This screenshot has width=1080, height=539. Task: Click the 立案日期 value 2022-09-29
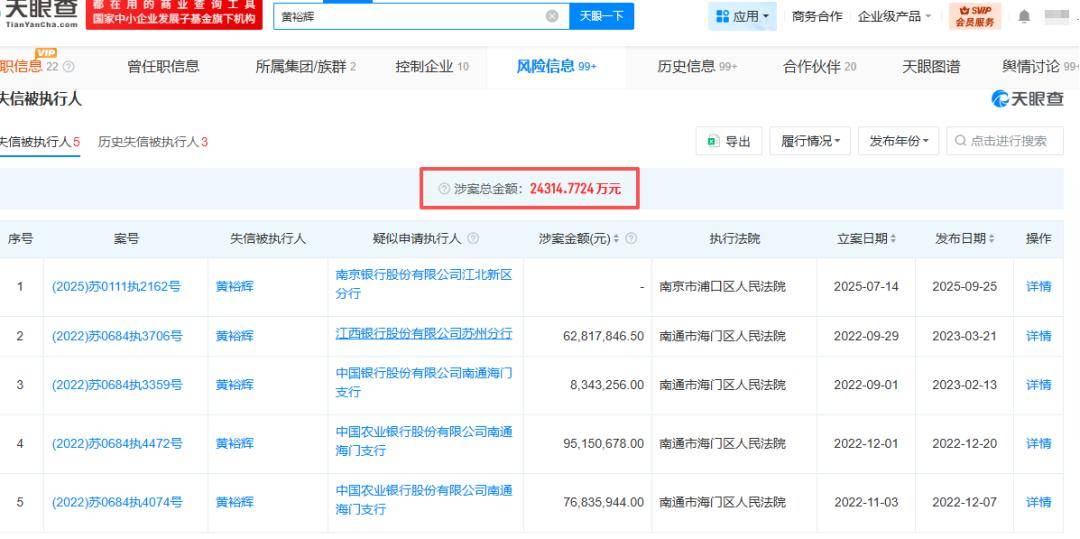(x=866, y=336)
